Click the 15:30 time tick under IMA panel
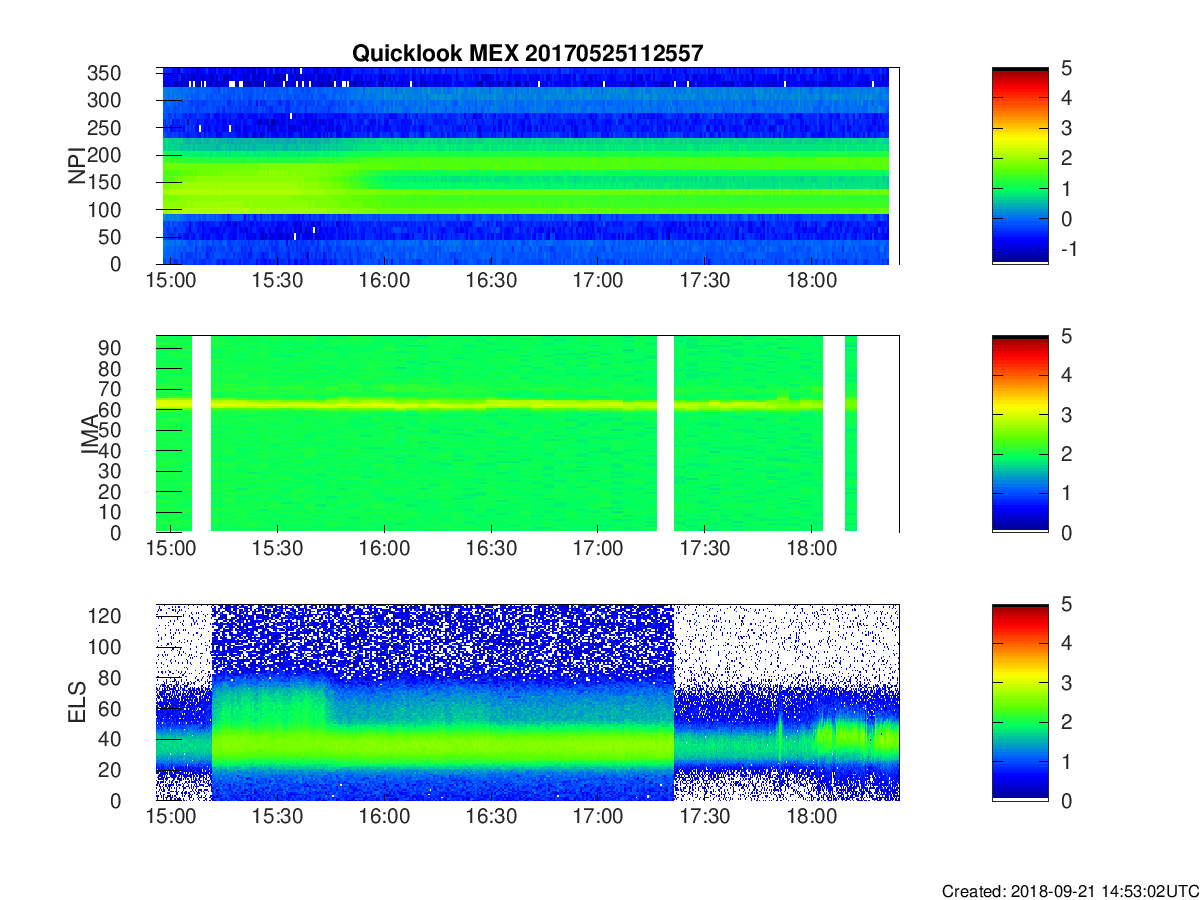Screen dimensions: 1200x900 pyautogui.click(x=278, y=549)
